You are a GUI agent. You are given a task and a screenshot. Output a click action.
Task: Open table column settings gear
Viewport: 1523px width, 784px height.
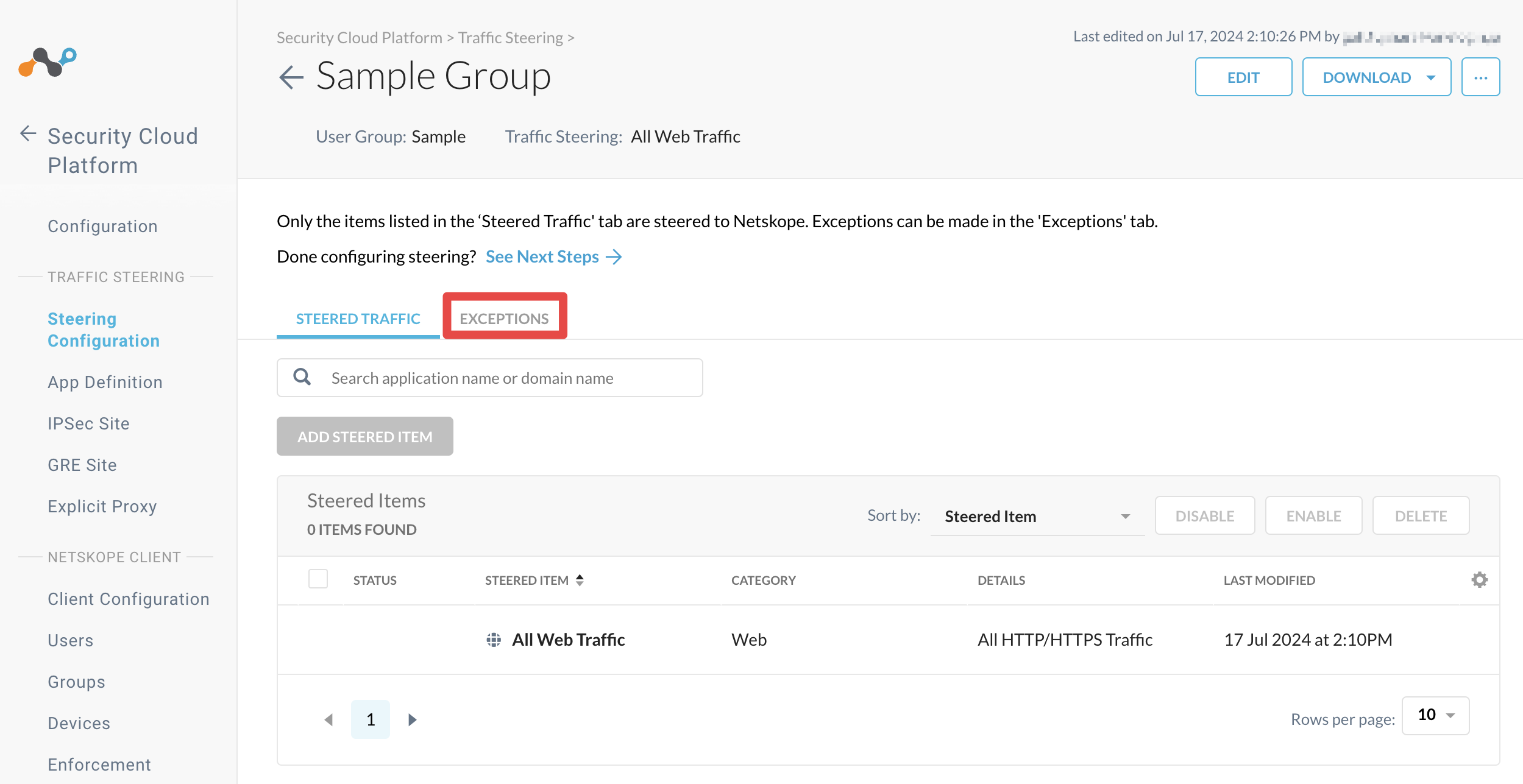1479,579
